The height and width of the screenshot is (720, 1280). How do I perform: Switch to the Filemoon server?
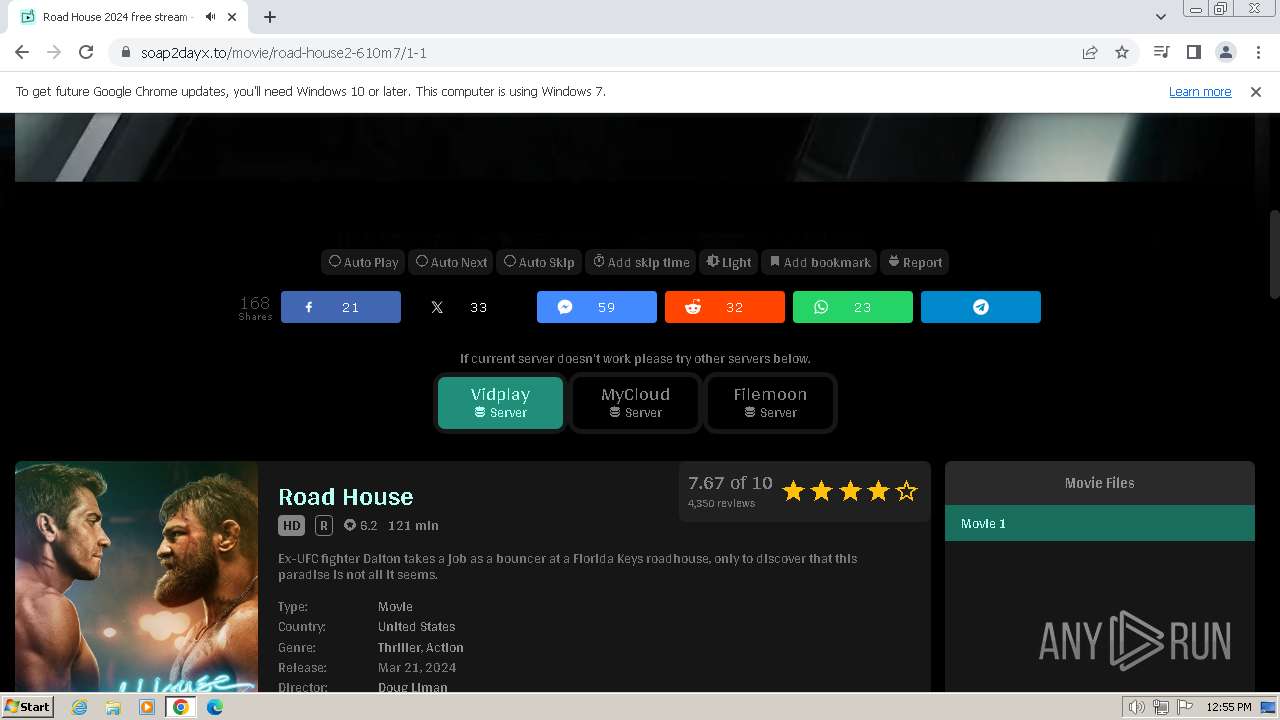(770, 402)
